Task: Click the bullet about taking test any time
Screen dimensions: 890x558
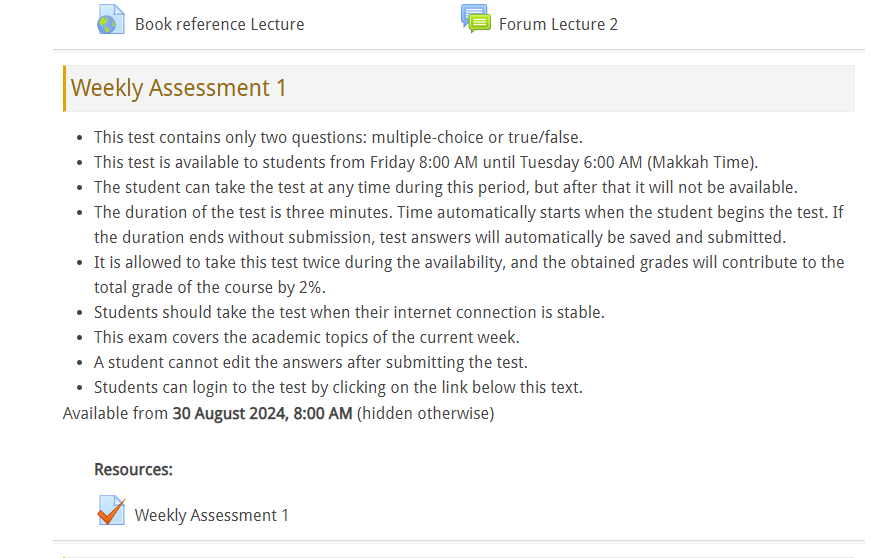Action: 445,187
